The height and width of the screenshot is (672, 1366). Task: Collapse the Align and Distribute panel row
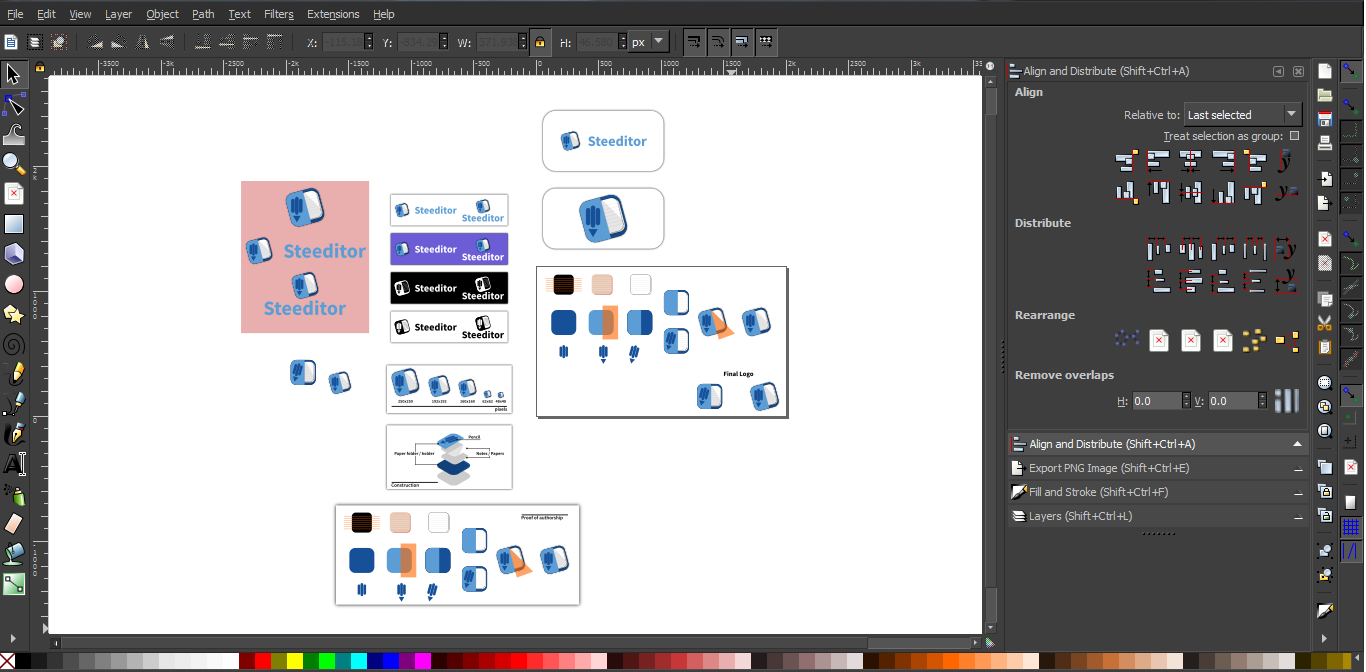(1158, 444)
